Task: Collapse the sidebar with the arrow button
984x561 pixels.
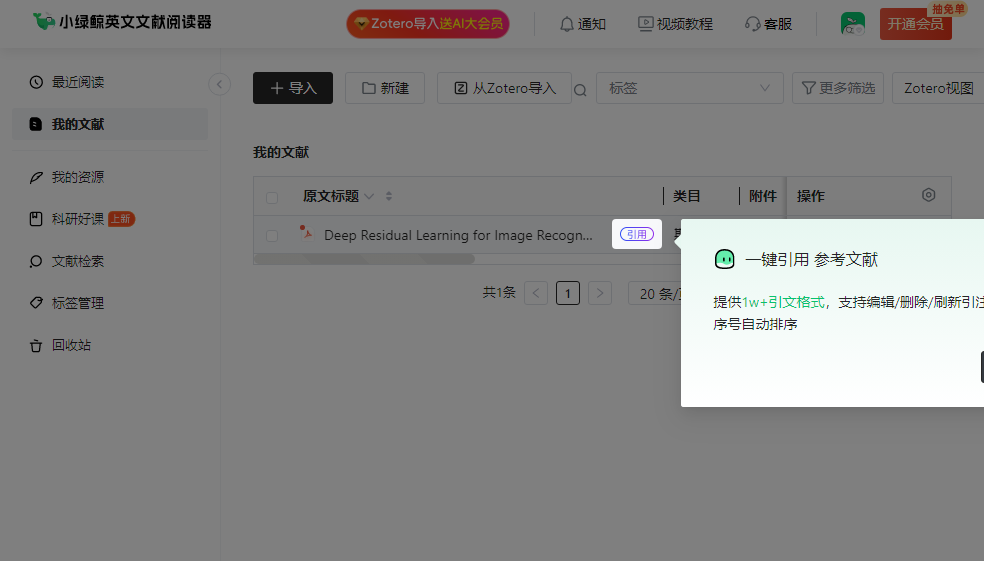Action: click(x=220, y=84)
